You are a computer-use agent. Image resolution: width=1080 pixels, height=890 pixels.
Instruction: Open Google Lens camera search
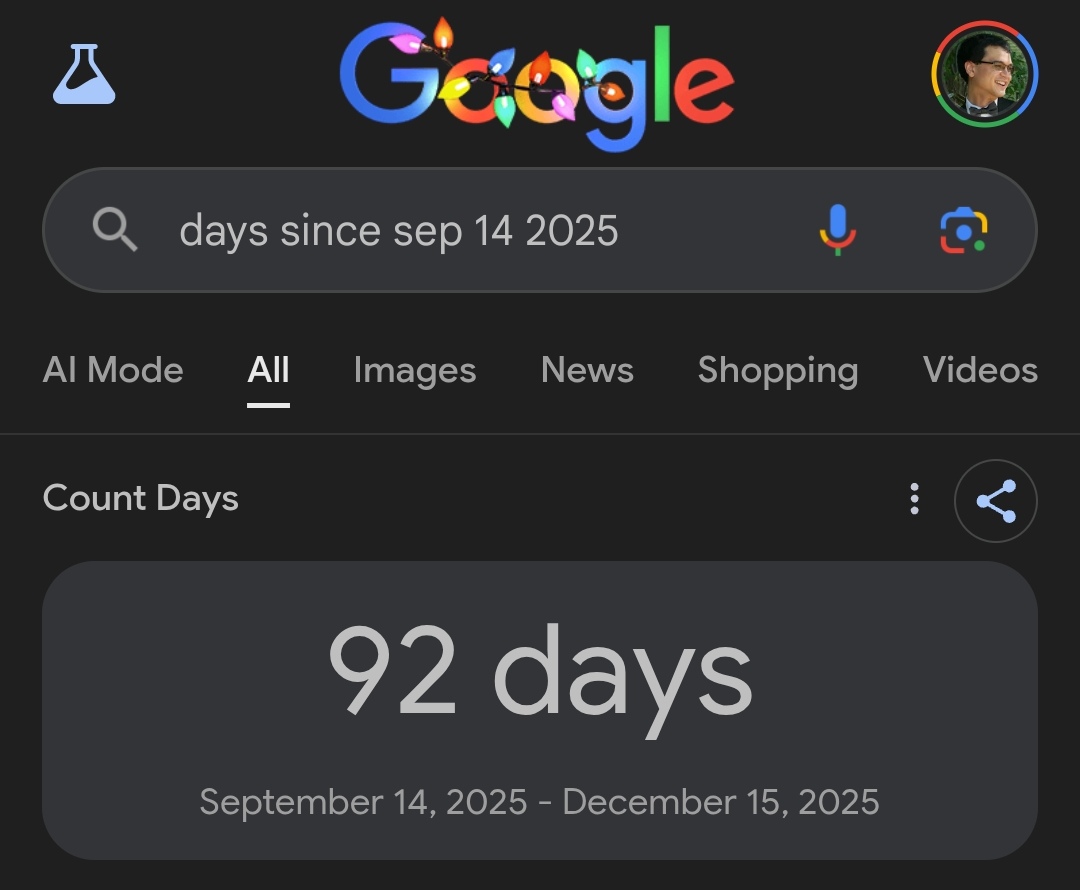pyautogui.click(x=963, y=230)
